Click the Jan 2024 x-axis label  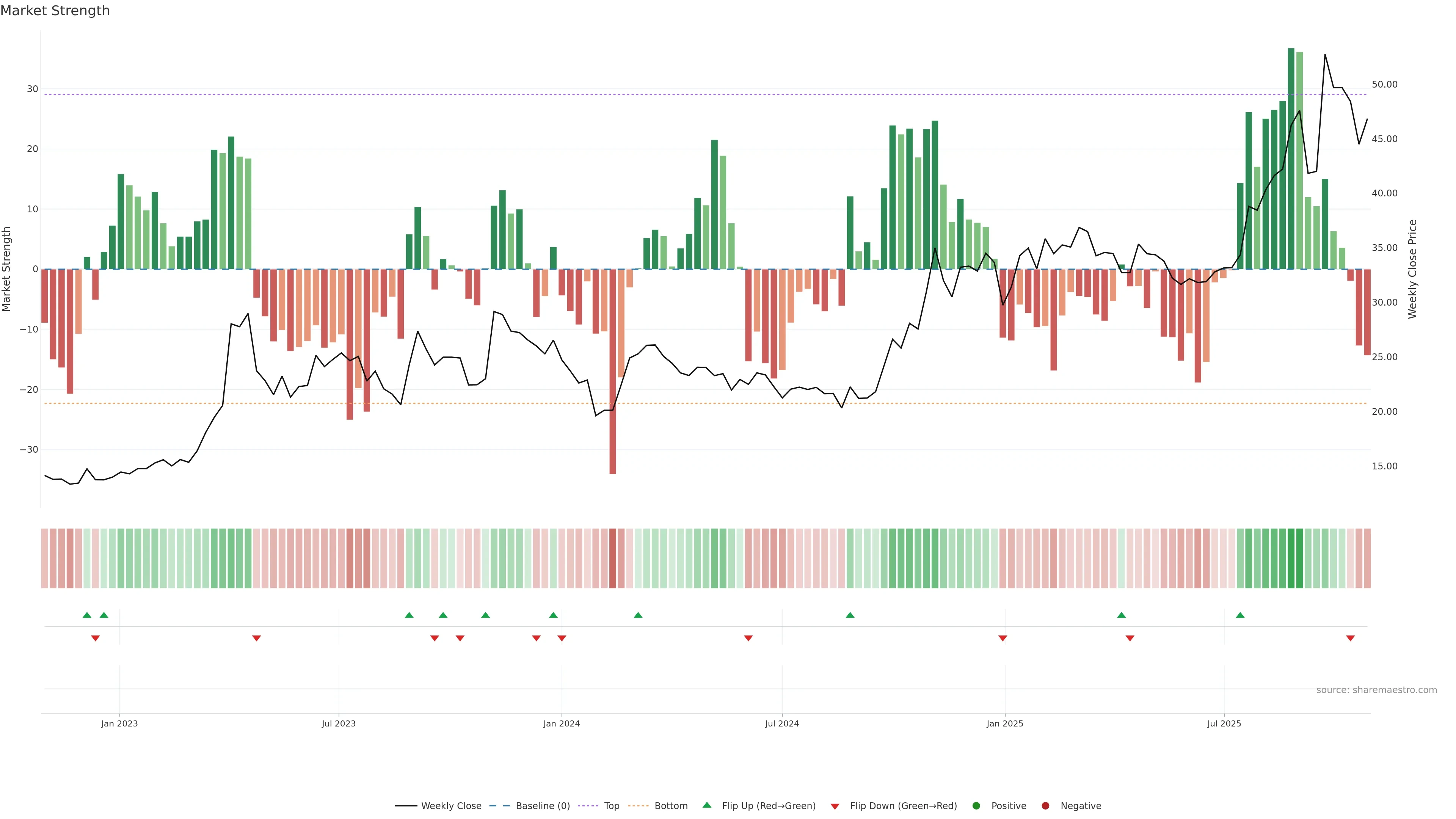[561, 723]
